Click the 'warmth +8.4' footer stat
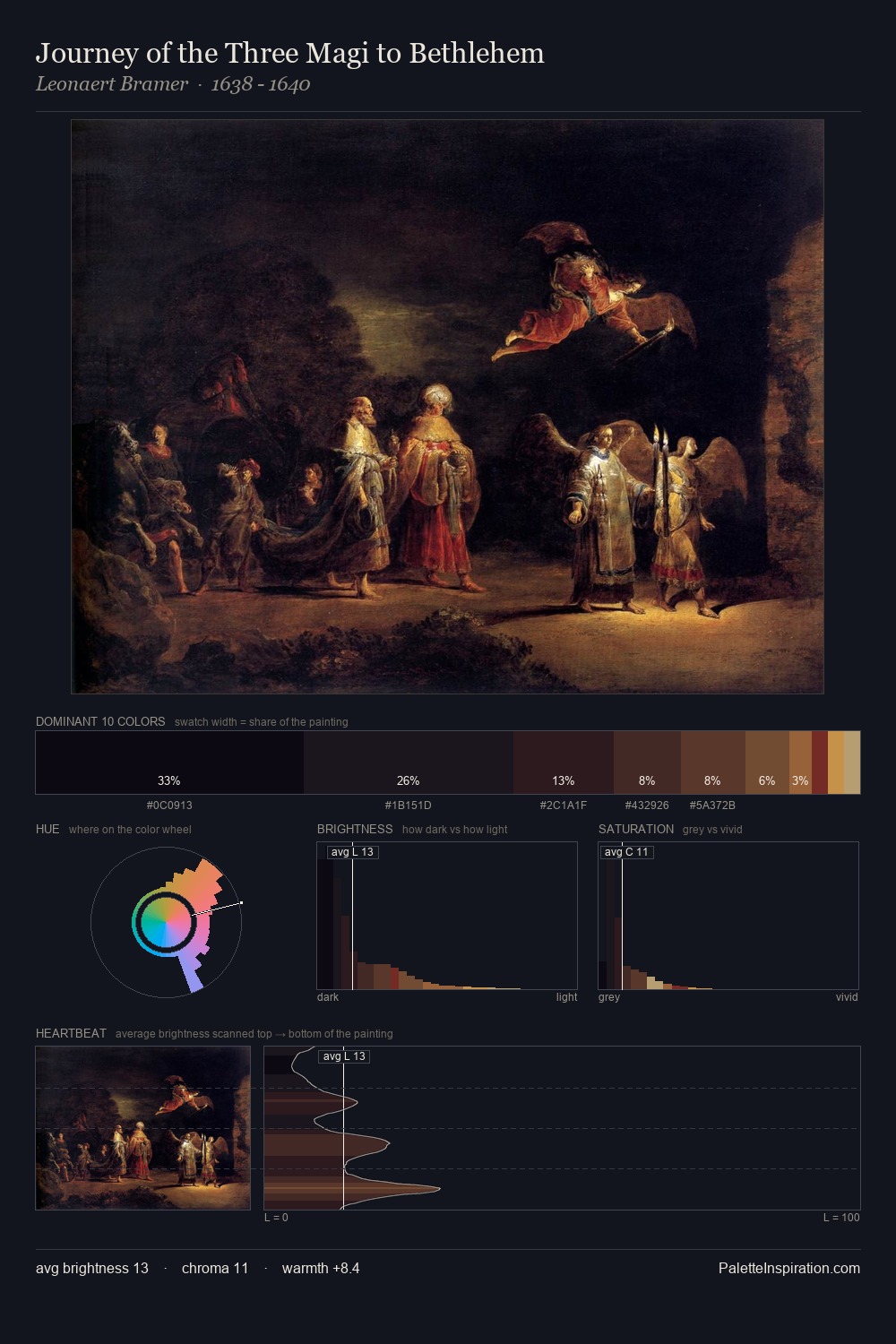 [321, 1268]
